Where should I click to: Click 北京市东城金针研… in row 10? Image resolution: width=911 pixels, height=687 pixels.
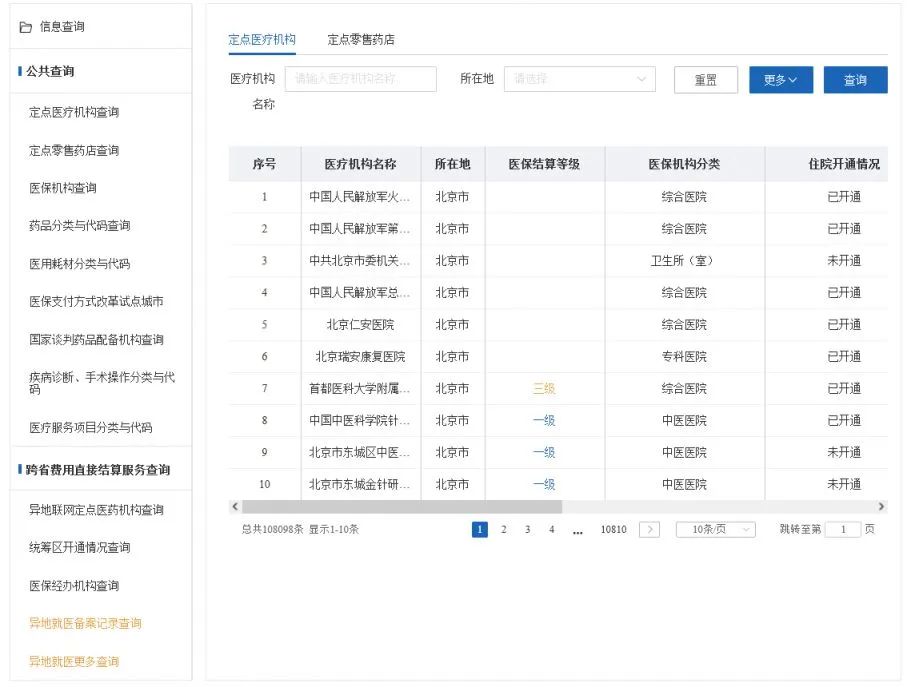(360, 485)
